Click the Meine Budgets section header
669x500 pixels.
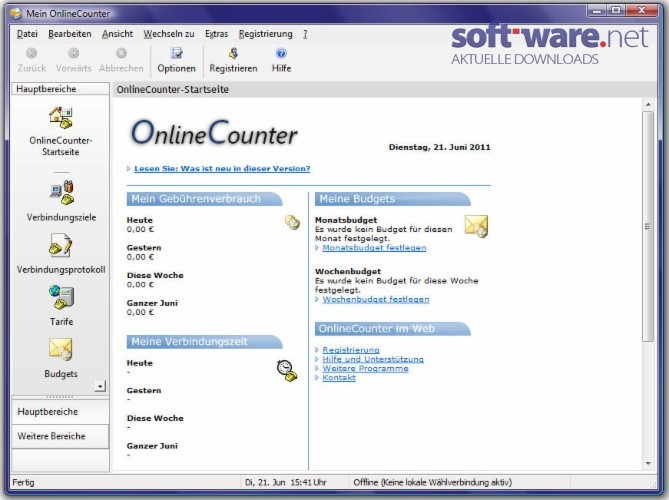[x=393, y=199]
